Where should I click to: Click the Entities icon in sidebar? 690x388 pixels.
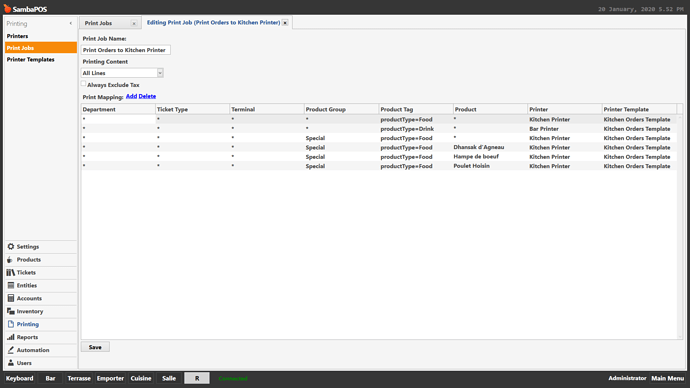11,286
